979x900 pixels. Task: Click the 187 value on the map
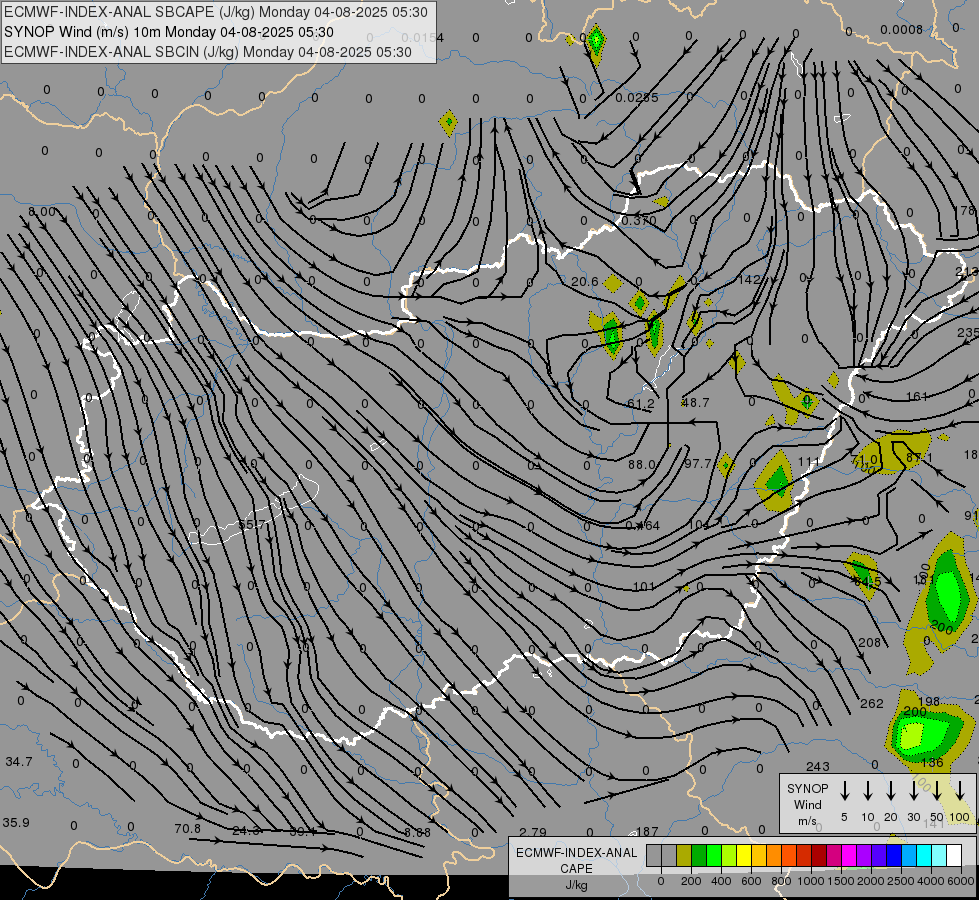tap(647, 831)
